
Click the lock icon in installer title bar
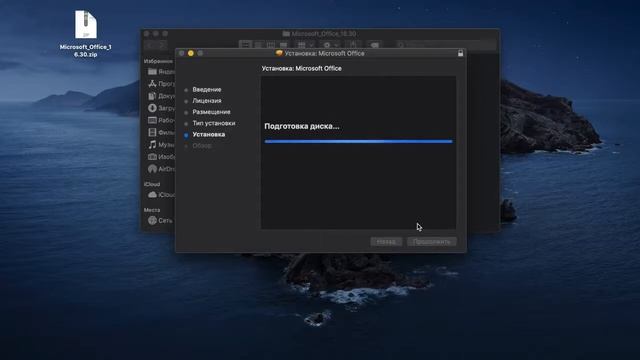coord(460,53)
